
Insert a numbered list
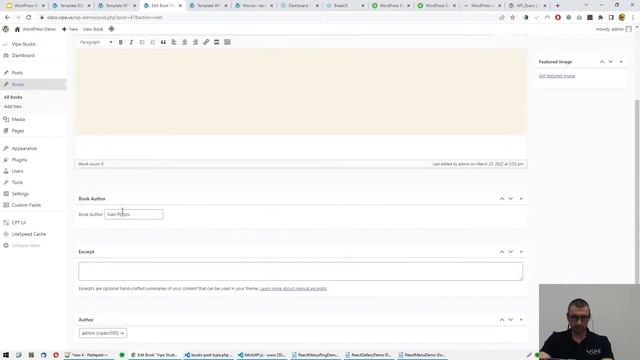[153, 42]
